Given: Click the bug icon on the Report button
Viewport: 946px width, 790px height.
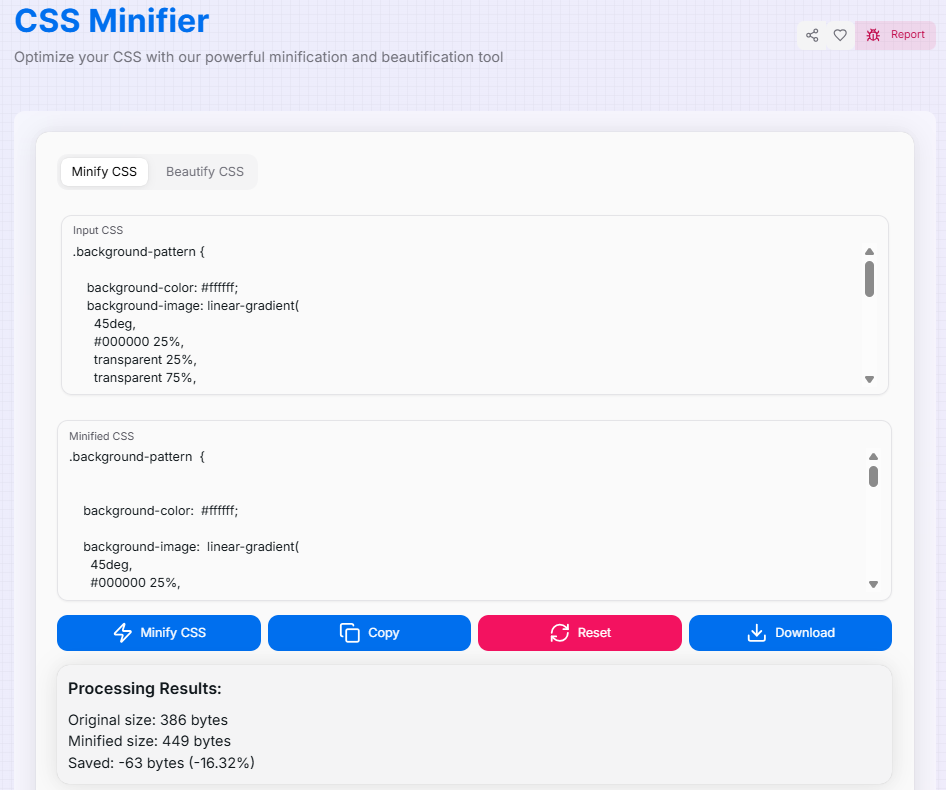Looking at the screenshot, I should pos(874,34).
